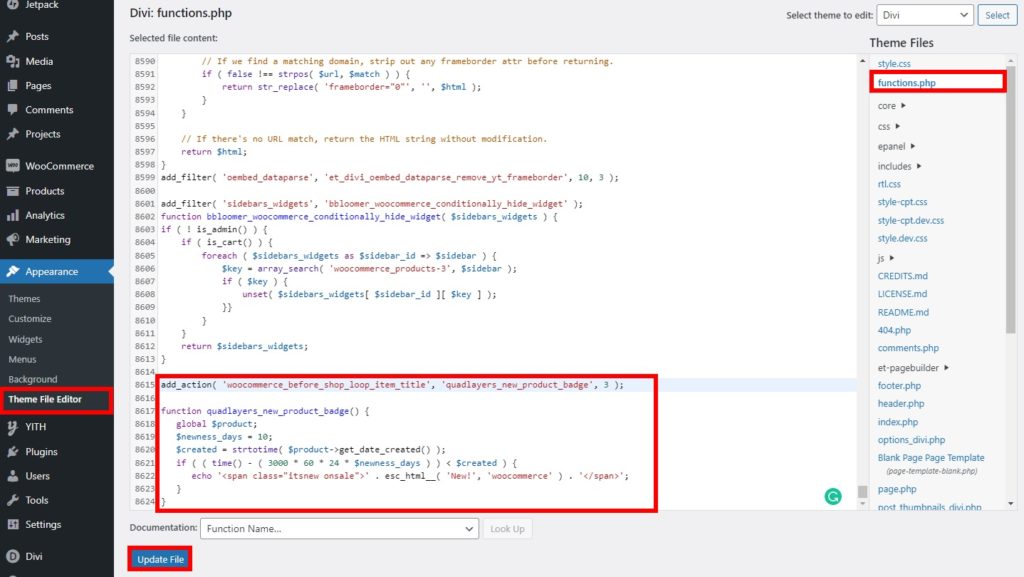
Task: Click the WooCommerce logo icon
Action: click(x=12, y=166)
